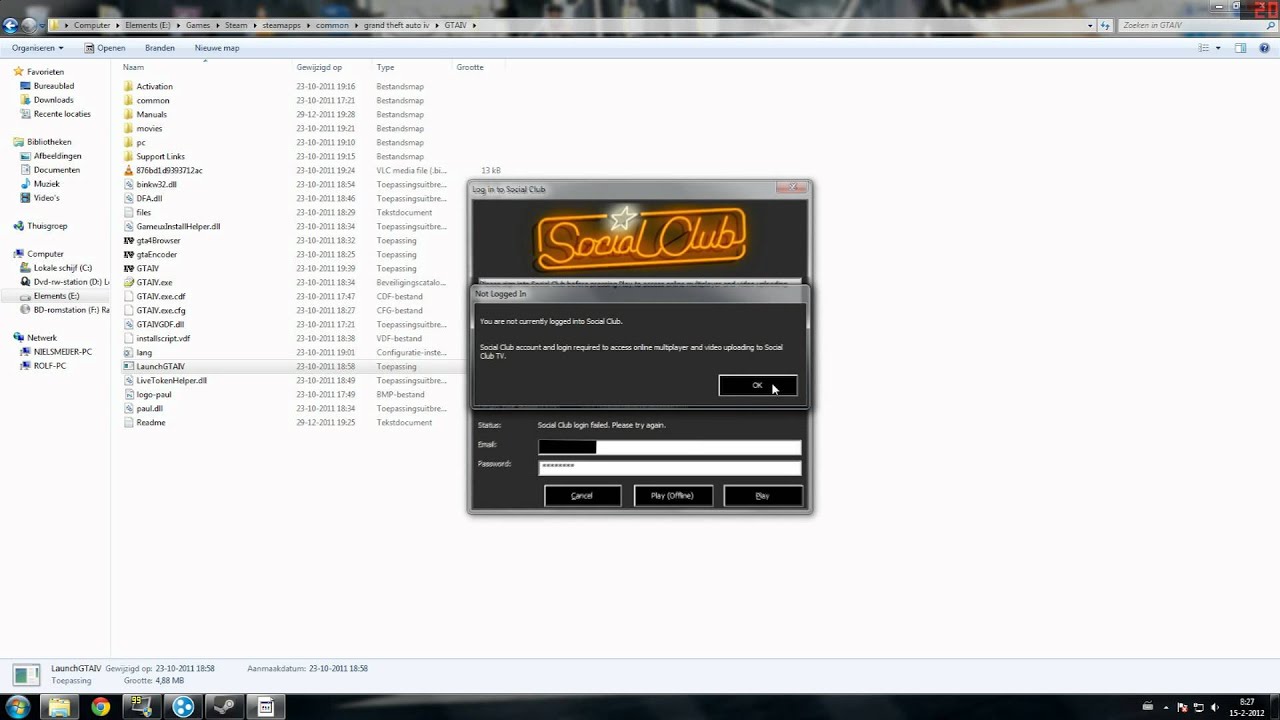Click Branden in the Explorer toolbar
Viewport: 1280px width, 720px height.
[160, 48]
